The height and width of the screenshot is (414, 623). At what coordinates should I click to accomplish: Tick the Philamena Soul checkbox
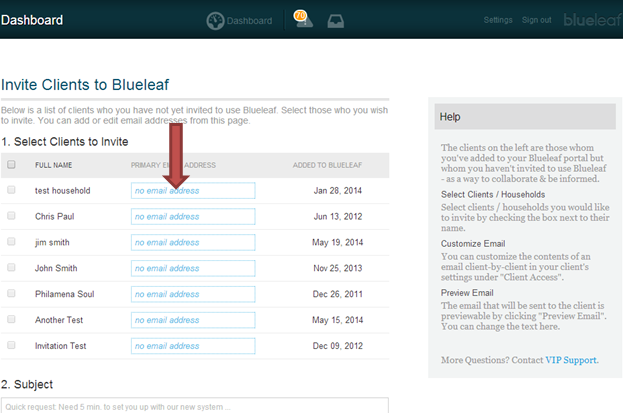pos(11,293)
